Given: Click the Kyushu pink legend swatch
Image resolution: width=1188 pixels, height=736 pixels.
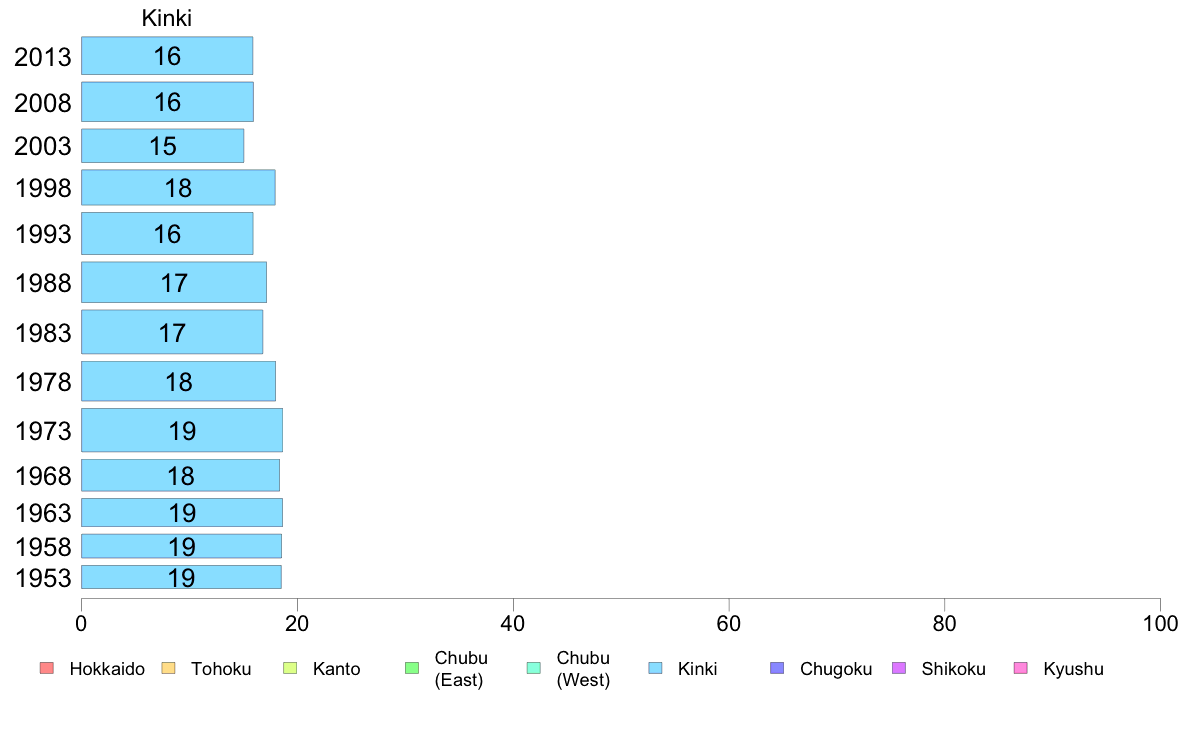Looking at the screenshot, I should click(x=1021, y=668).
